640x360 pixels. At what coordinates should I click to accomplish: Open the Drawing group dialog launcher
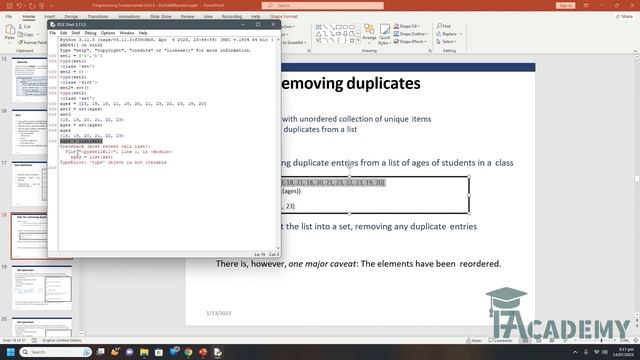430,51
